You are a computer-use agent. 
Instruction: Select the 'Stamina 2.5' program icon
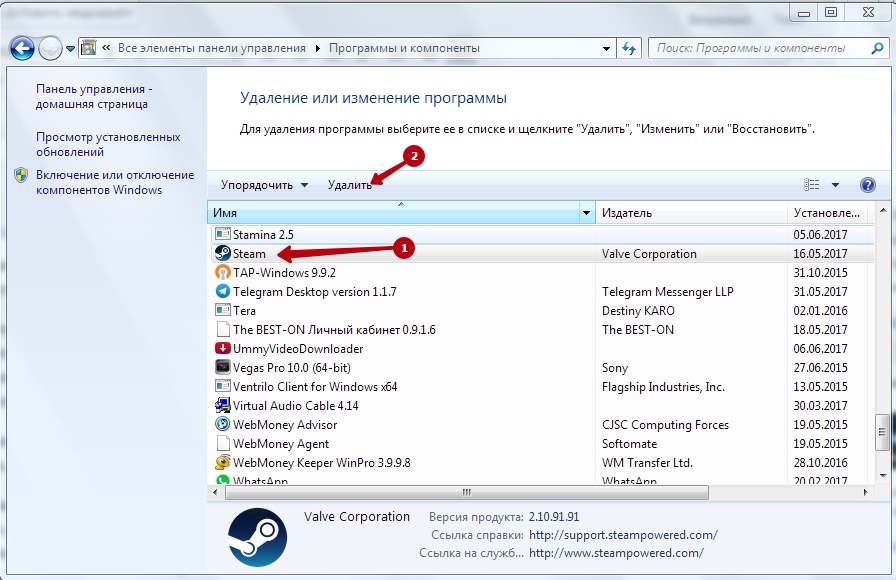click(222, 234)
